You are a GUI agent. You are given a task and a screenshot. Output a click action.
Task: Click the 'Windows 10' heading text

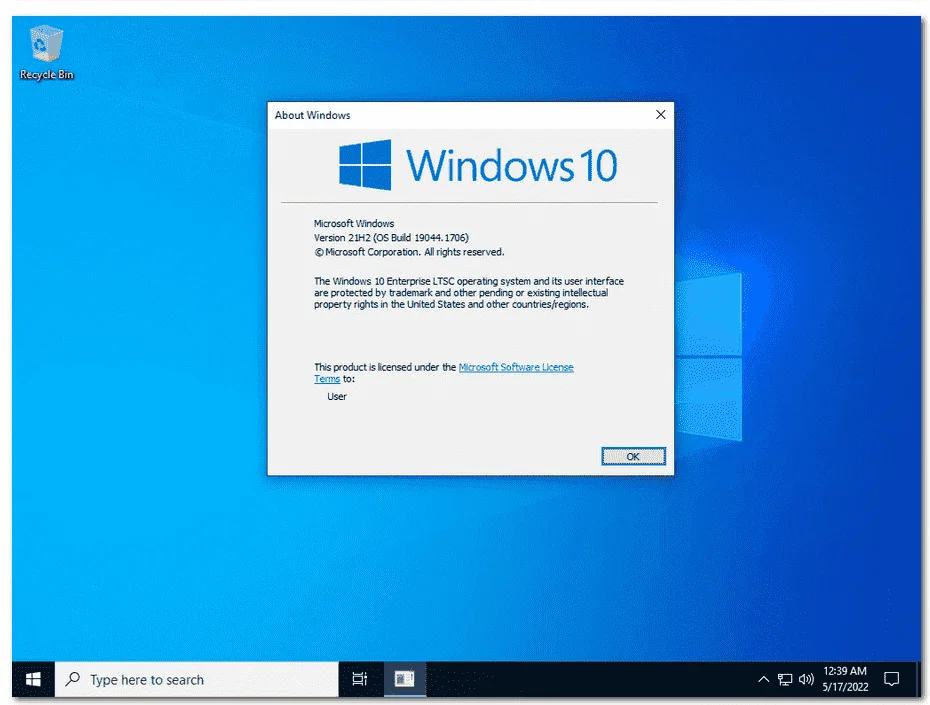tap(511, 165)
